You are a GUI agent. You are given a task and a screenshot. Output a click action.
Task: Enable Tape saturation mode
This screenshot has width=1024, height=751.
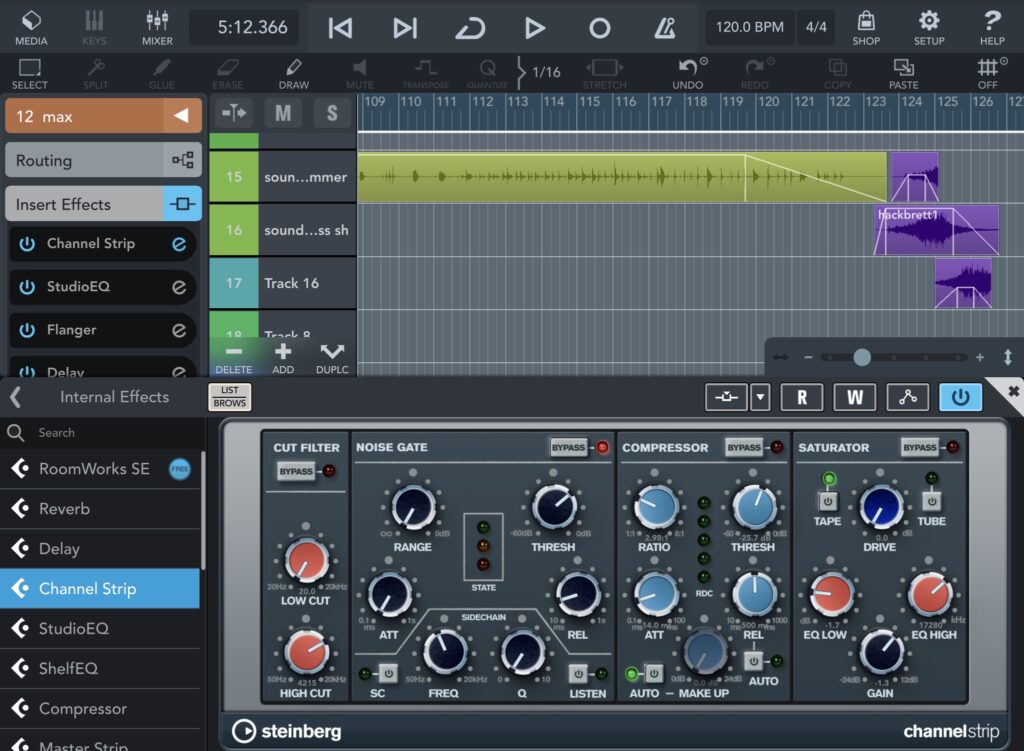pos(827,499)
